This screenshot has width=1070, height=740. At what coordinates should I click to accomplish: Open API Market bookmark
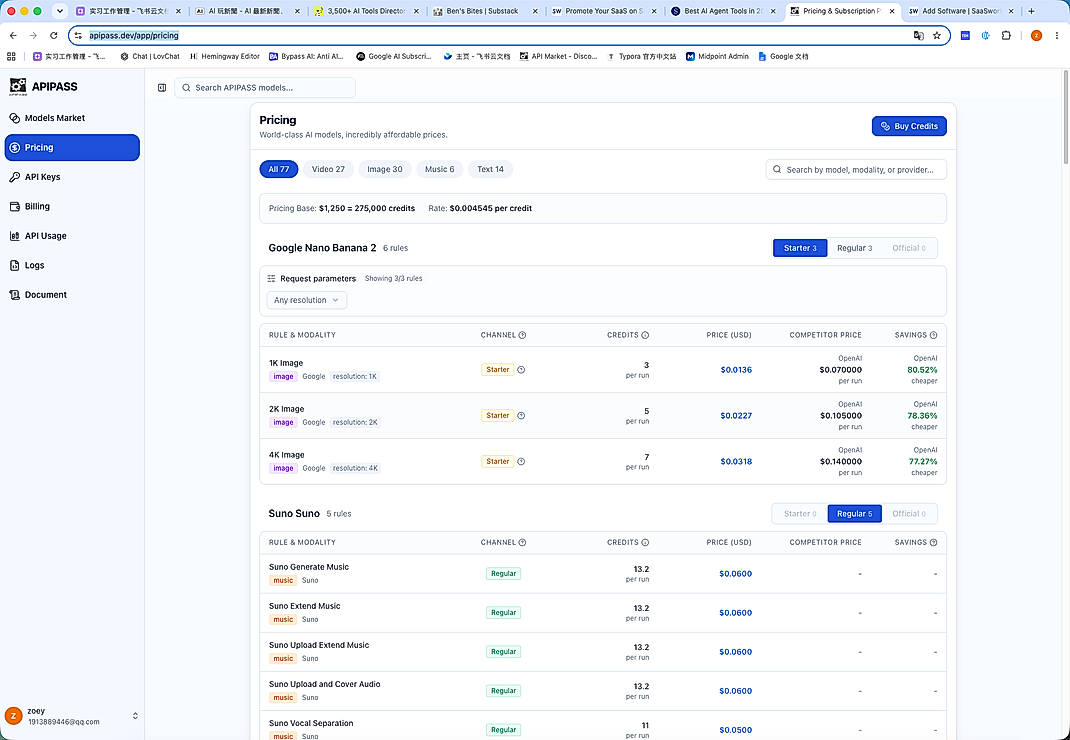tap(558, 57)
